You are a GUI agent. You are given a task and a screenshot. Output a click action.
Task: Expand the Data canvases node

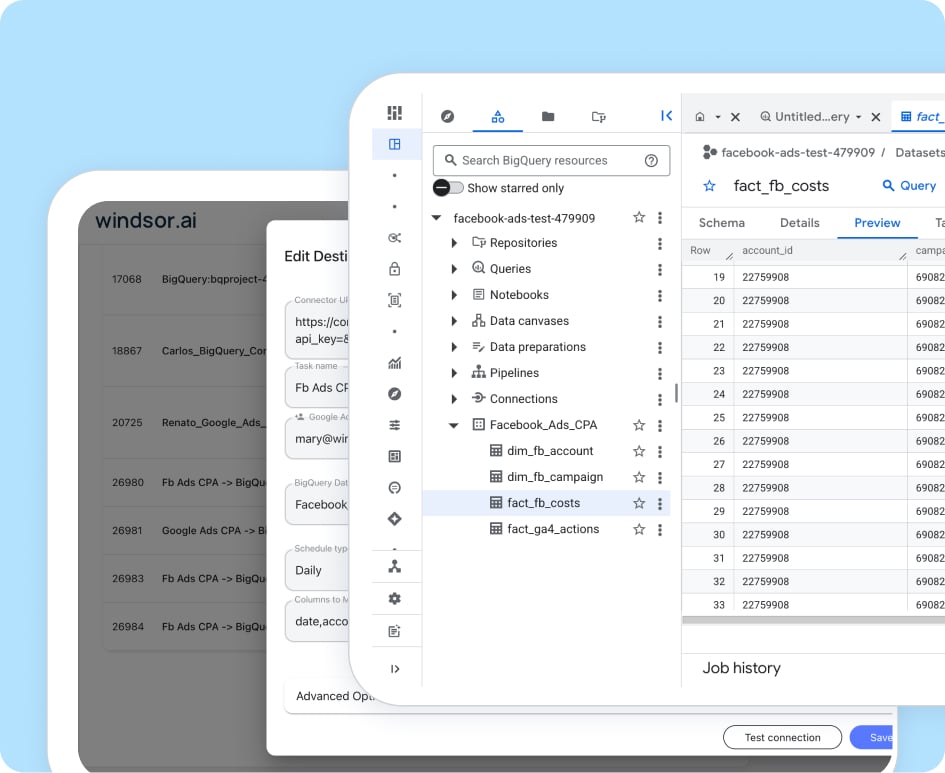click(454, 321)
